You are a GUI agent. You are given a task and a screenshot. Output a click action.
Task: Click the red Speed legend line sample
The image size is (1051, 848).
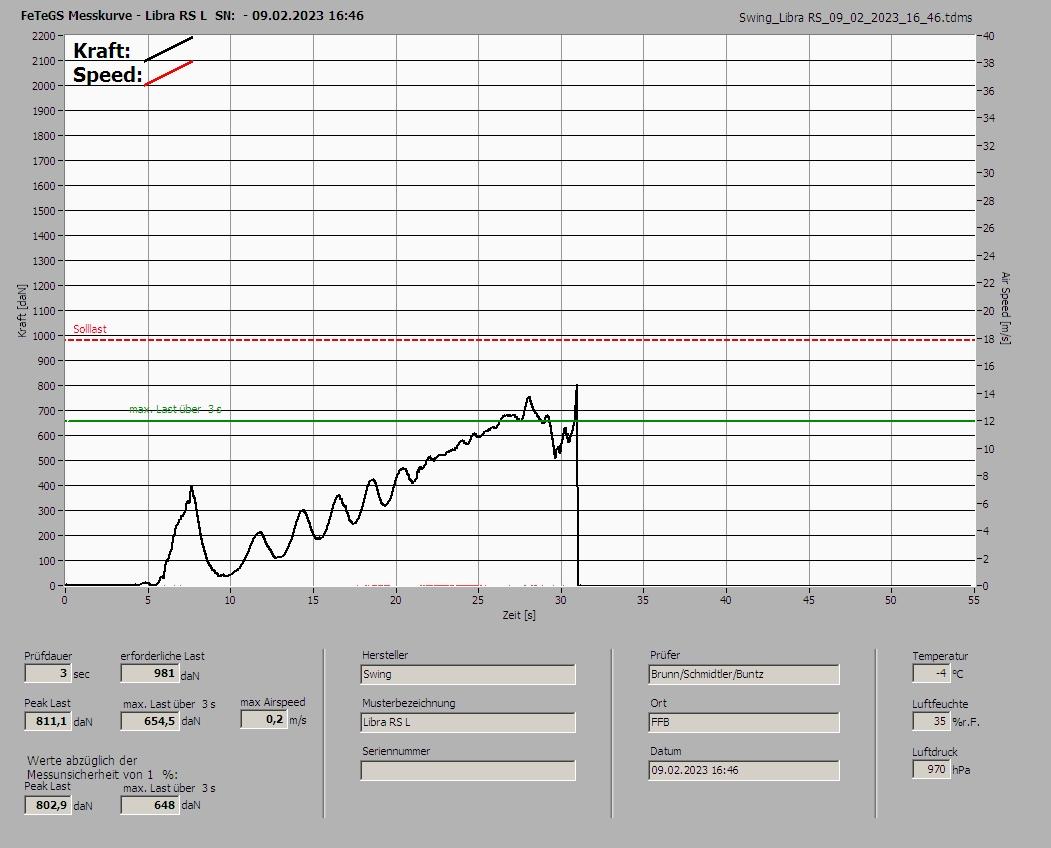169,73
